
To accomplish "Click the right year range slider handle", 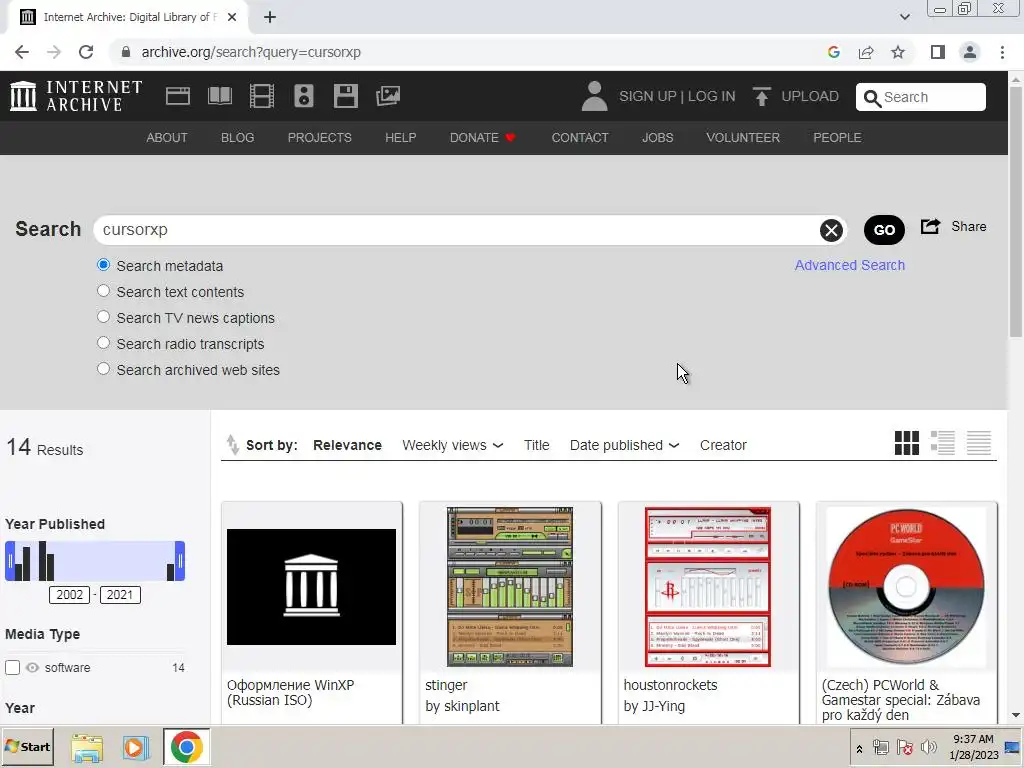I will pos(180,561).
